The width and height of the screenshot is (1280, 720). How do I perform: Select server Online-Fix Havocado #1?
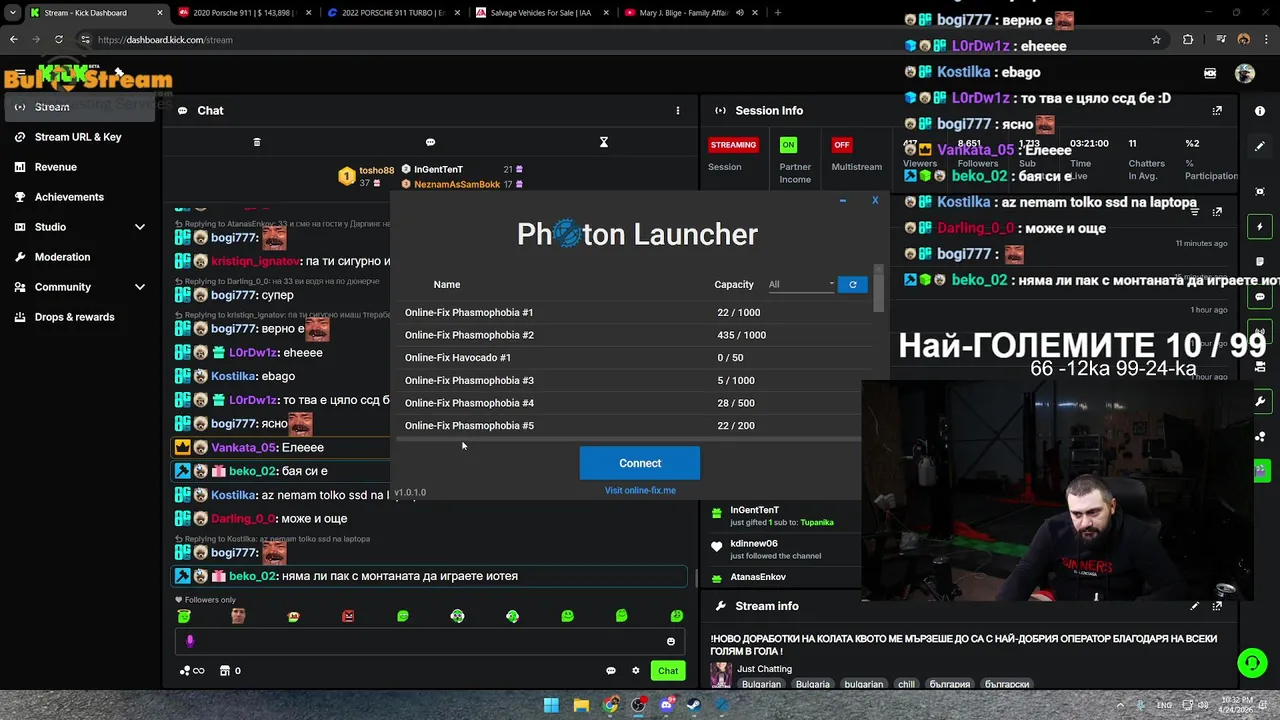click(x=630, y=357)
